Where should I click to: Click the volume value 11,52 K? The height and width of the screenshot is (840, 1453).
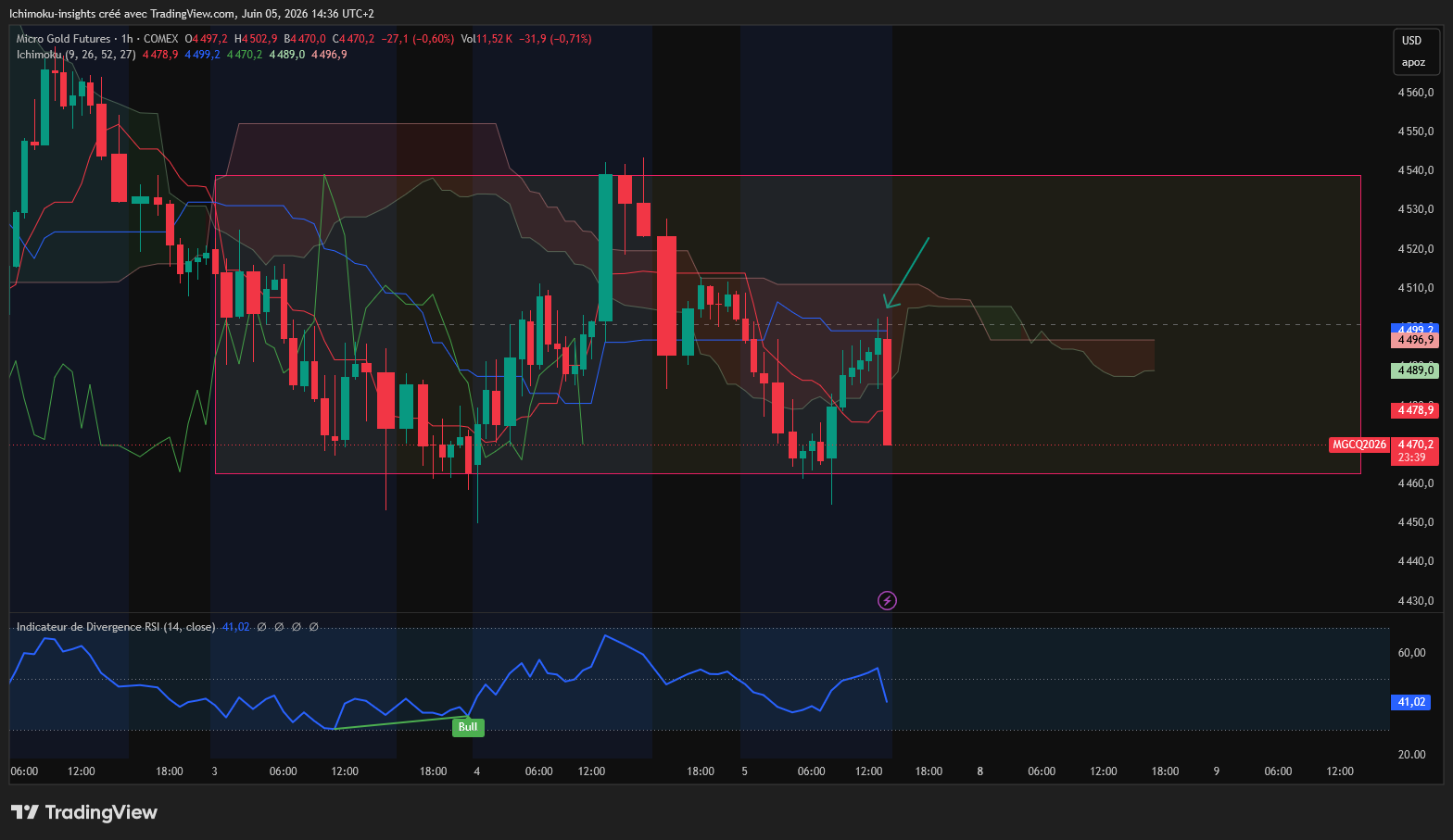point(495,39)
